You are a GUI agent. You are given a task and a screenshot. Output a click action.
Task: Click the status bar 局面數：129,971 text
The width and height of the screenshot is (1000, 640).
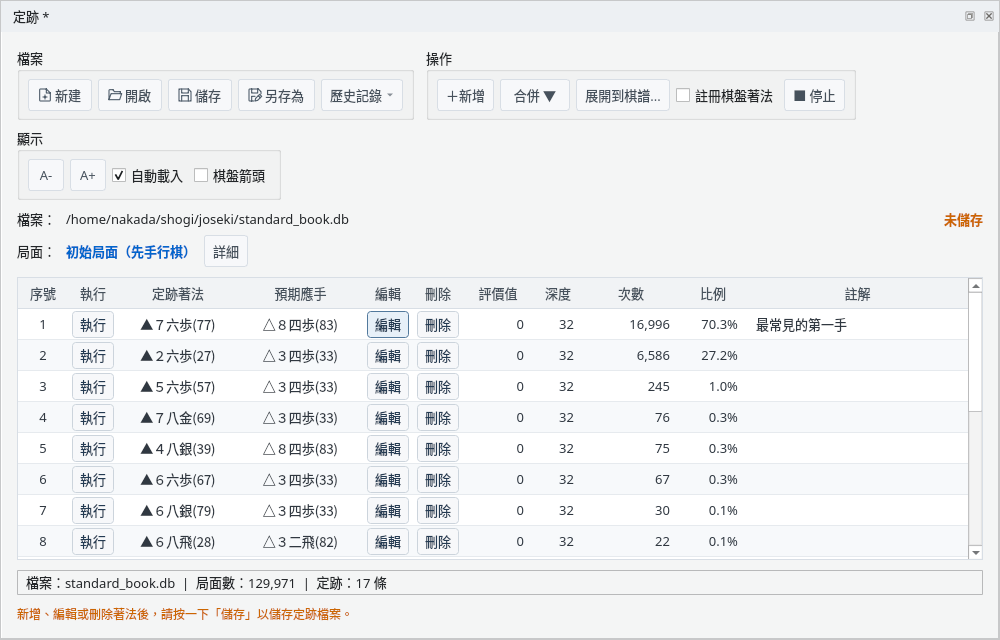click(245, 583)
